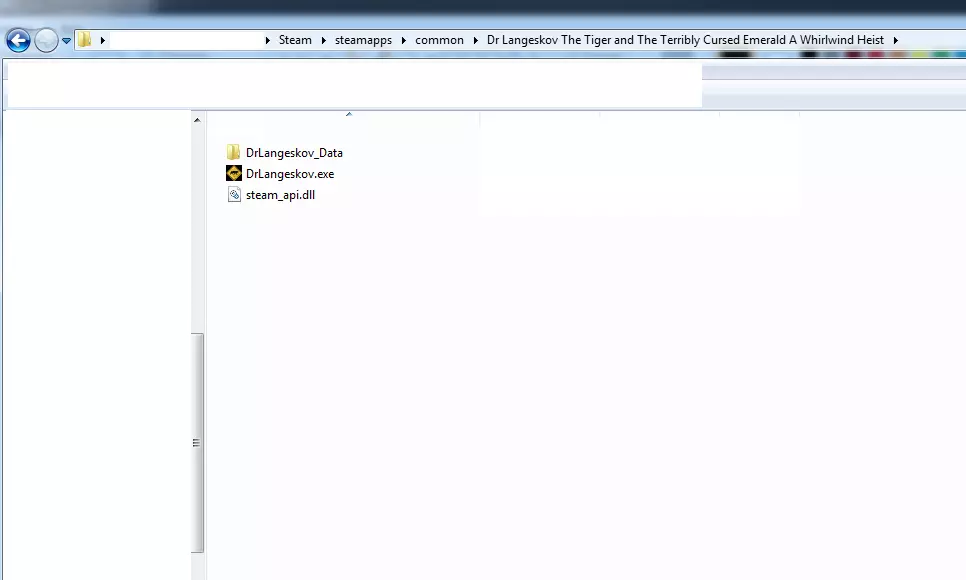Select the DrLangeskov_Data folder name

[x=294, y=153]
